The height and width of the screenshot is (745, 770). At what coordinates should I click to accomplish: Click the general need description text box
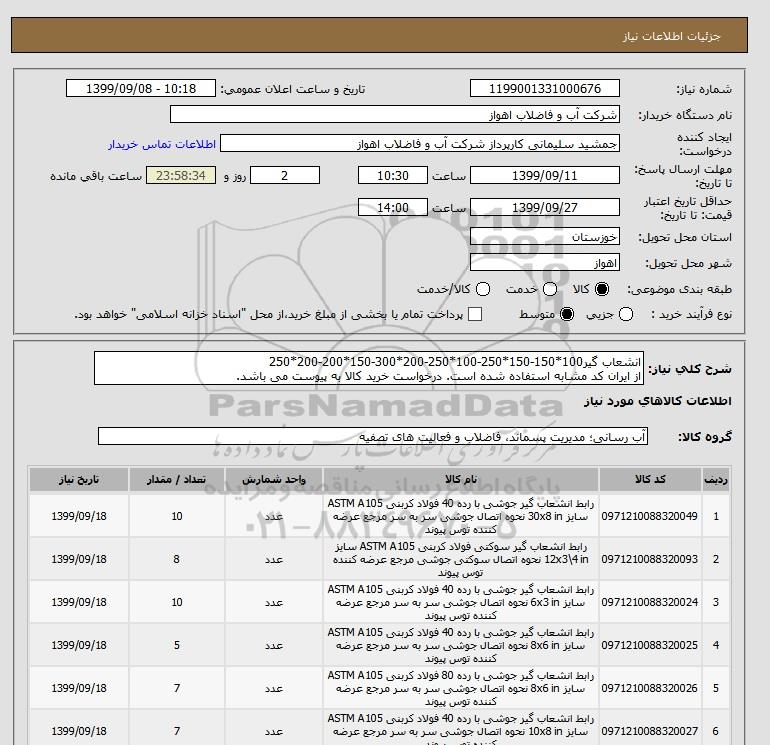[369, 368]
